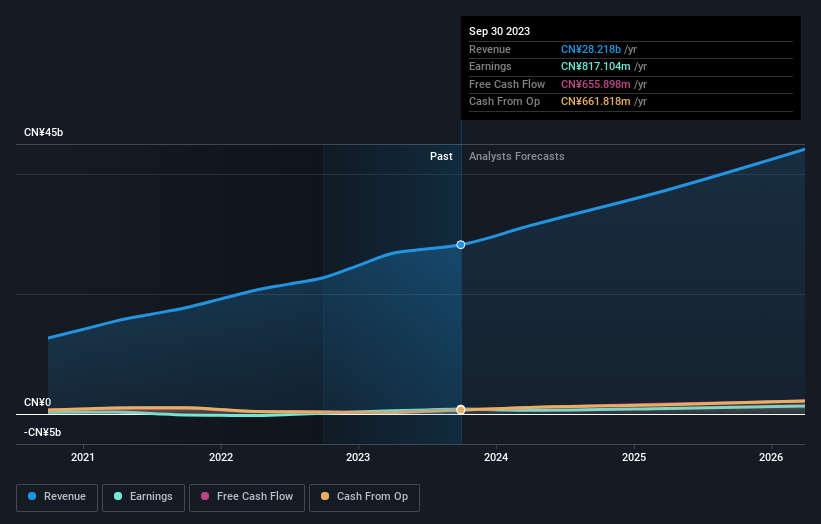Click the Past label on chart

tap(441, 156)
